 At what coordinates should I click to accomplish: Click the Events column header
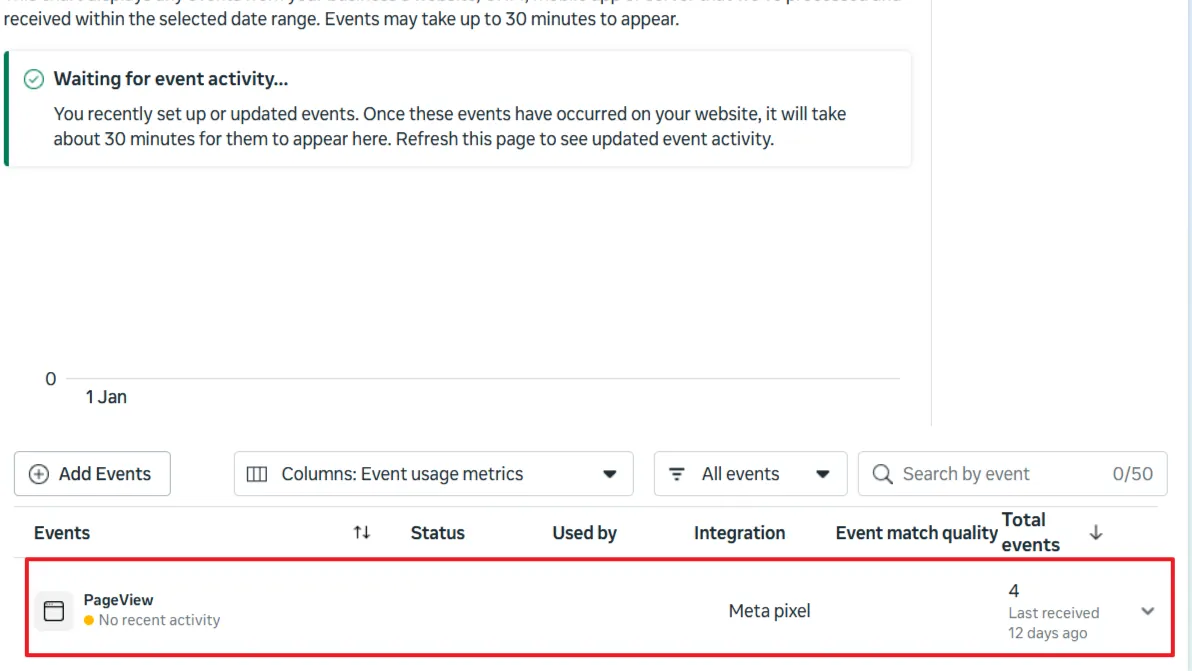[62, 533]
